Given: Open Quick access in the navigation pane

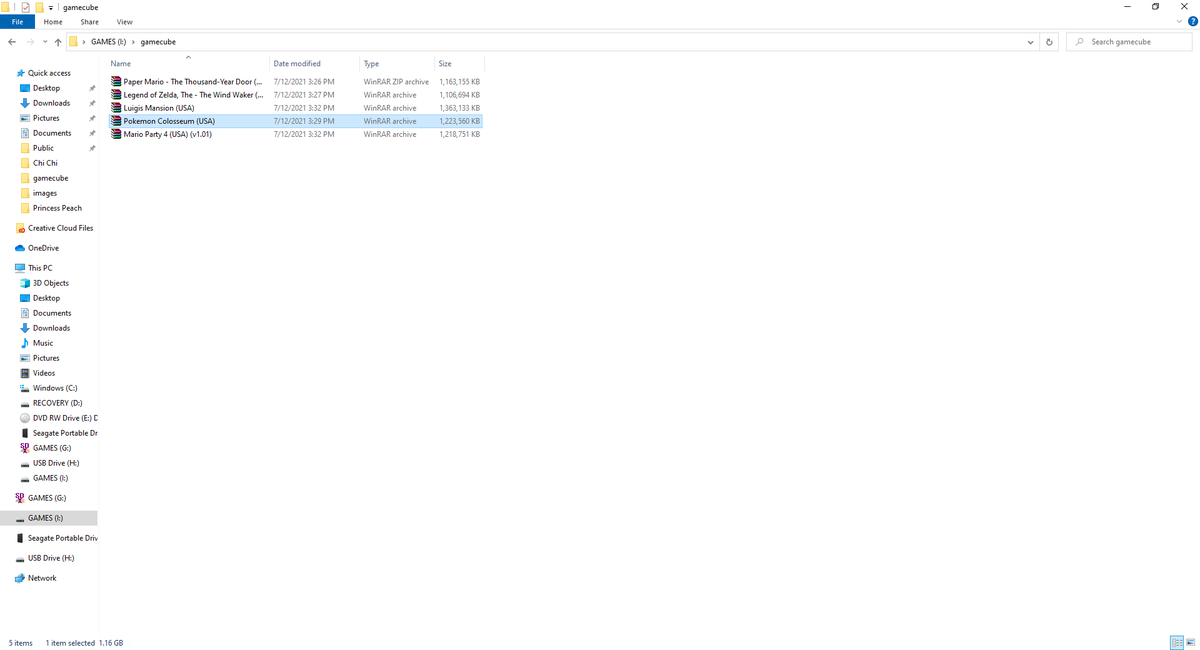Looking at the screenshot, I should tap(49, 73).
